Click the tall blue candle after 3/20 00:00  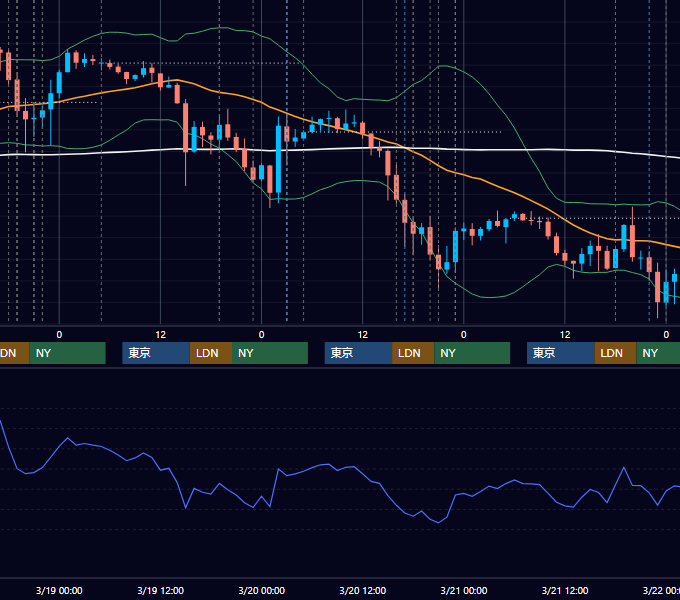(x=278, y=159)
